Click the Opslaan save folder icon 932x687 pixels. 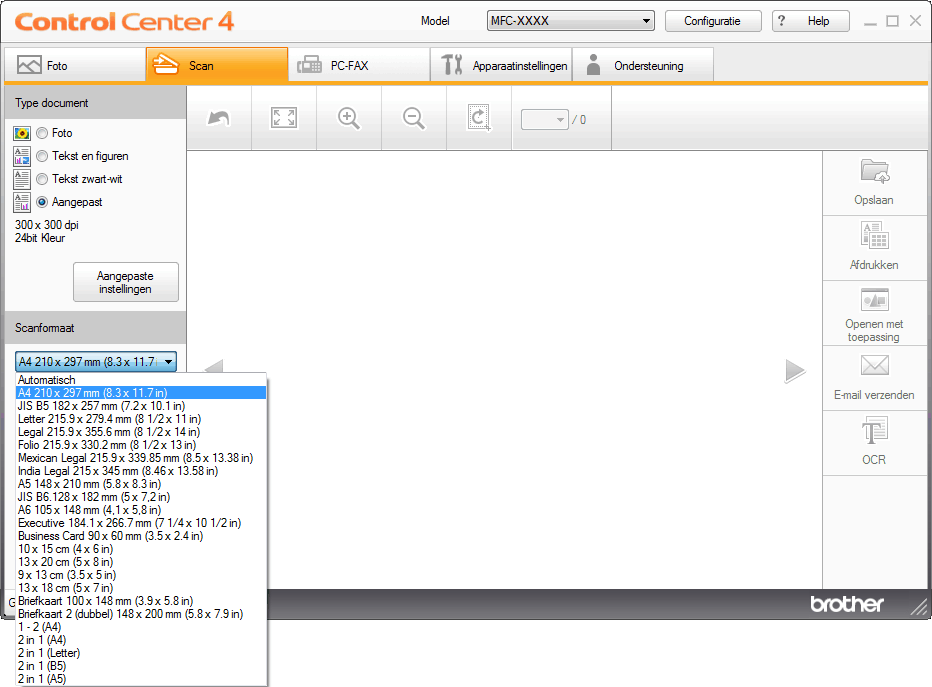pos(874,171)
